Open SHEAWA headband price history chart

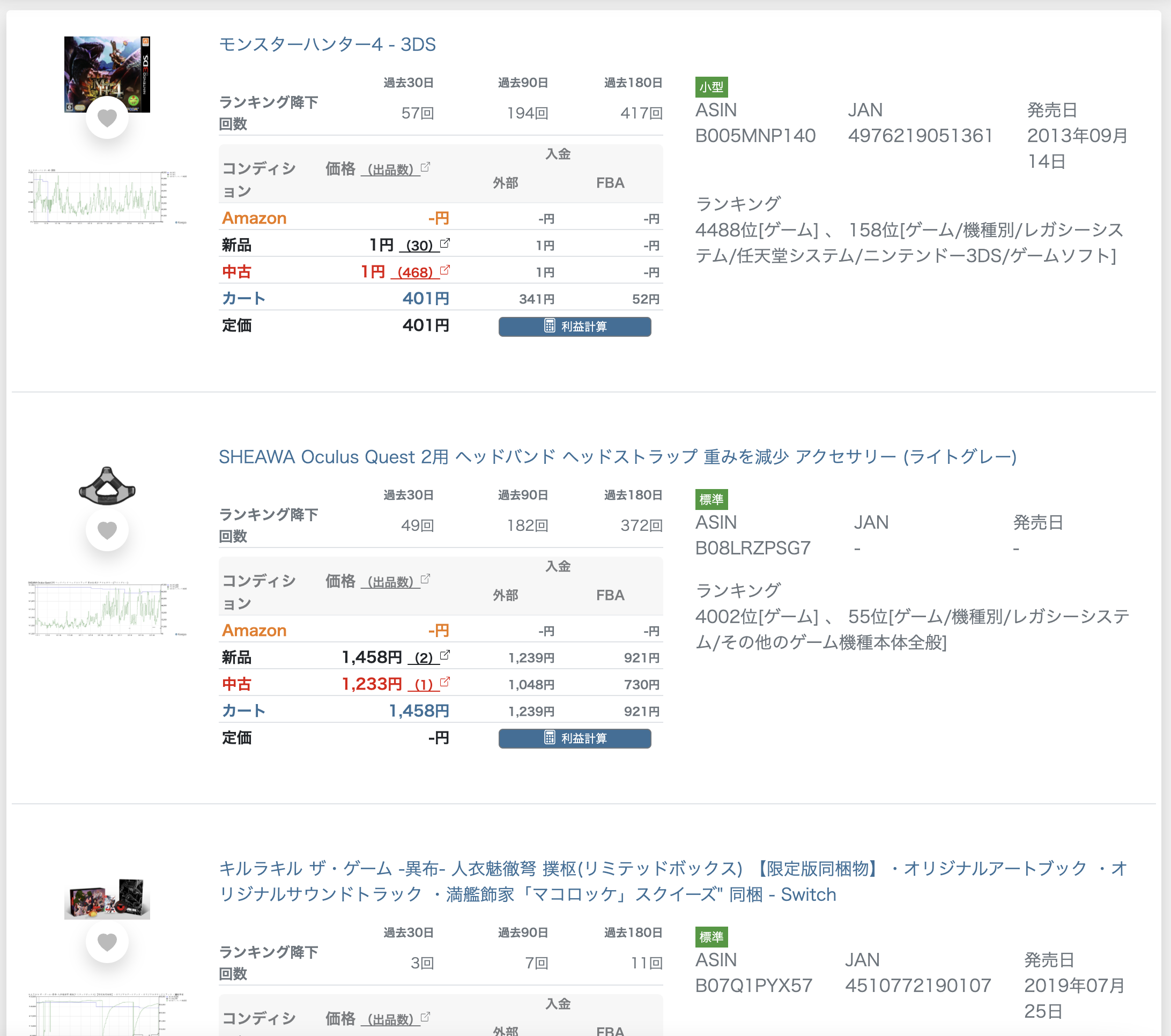coord(108,609)
